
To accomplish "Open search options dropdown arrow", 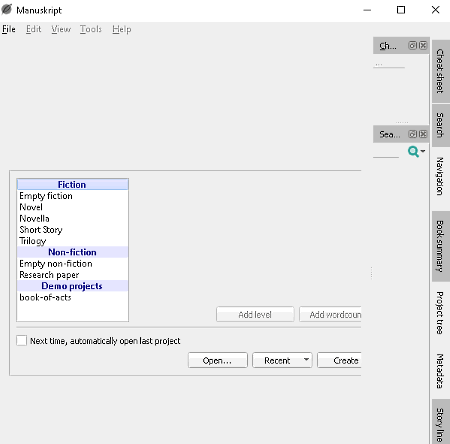I will 423,151.
